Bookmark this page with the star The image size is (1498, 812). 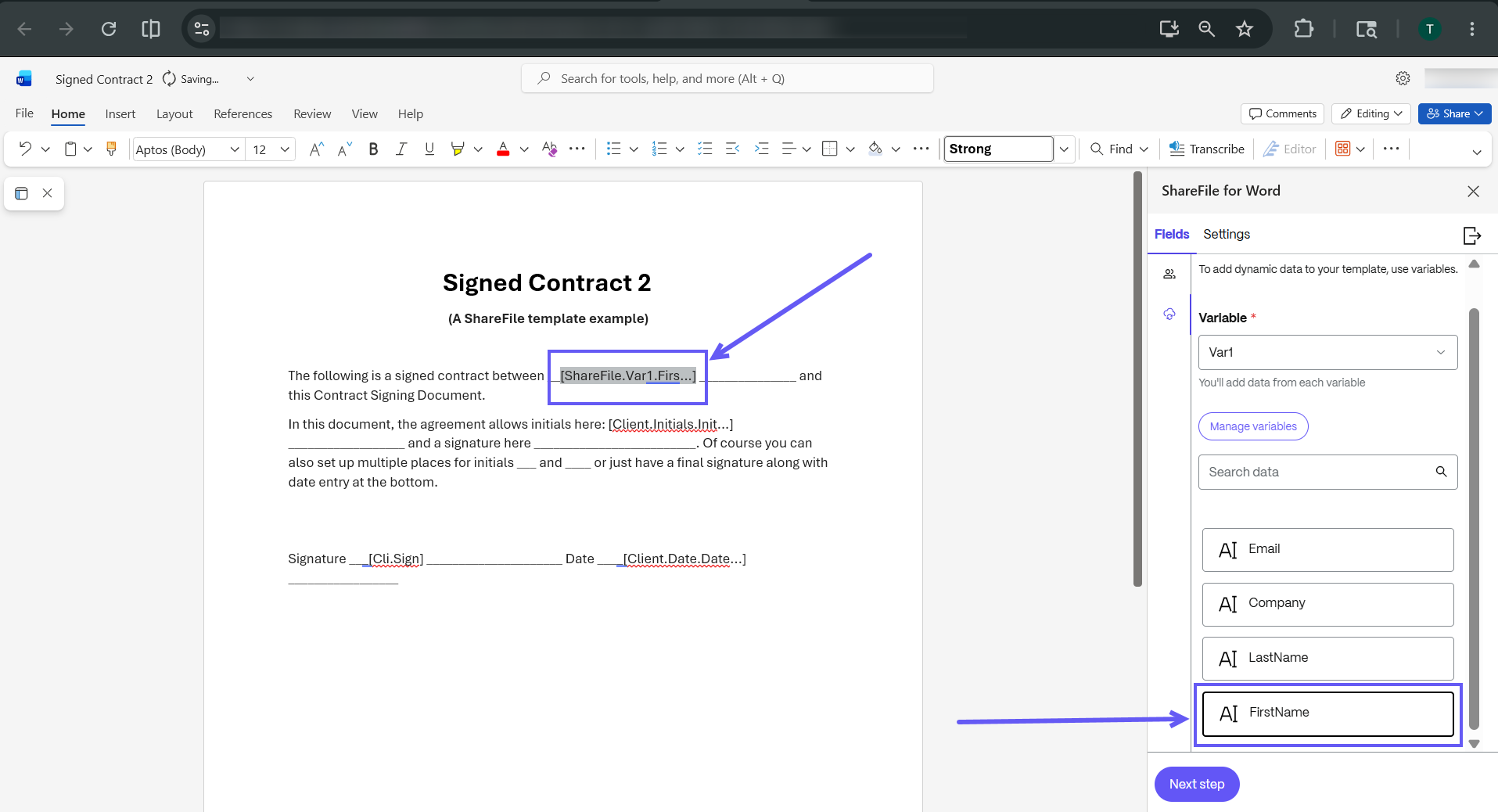pos(1245,29)
